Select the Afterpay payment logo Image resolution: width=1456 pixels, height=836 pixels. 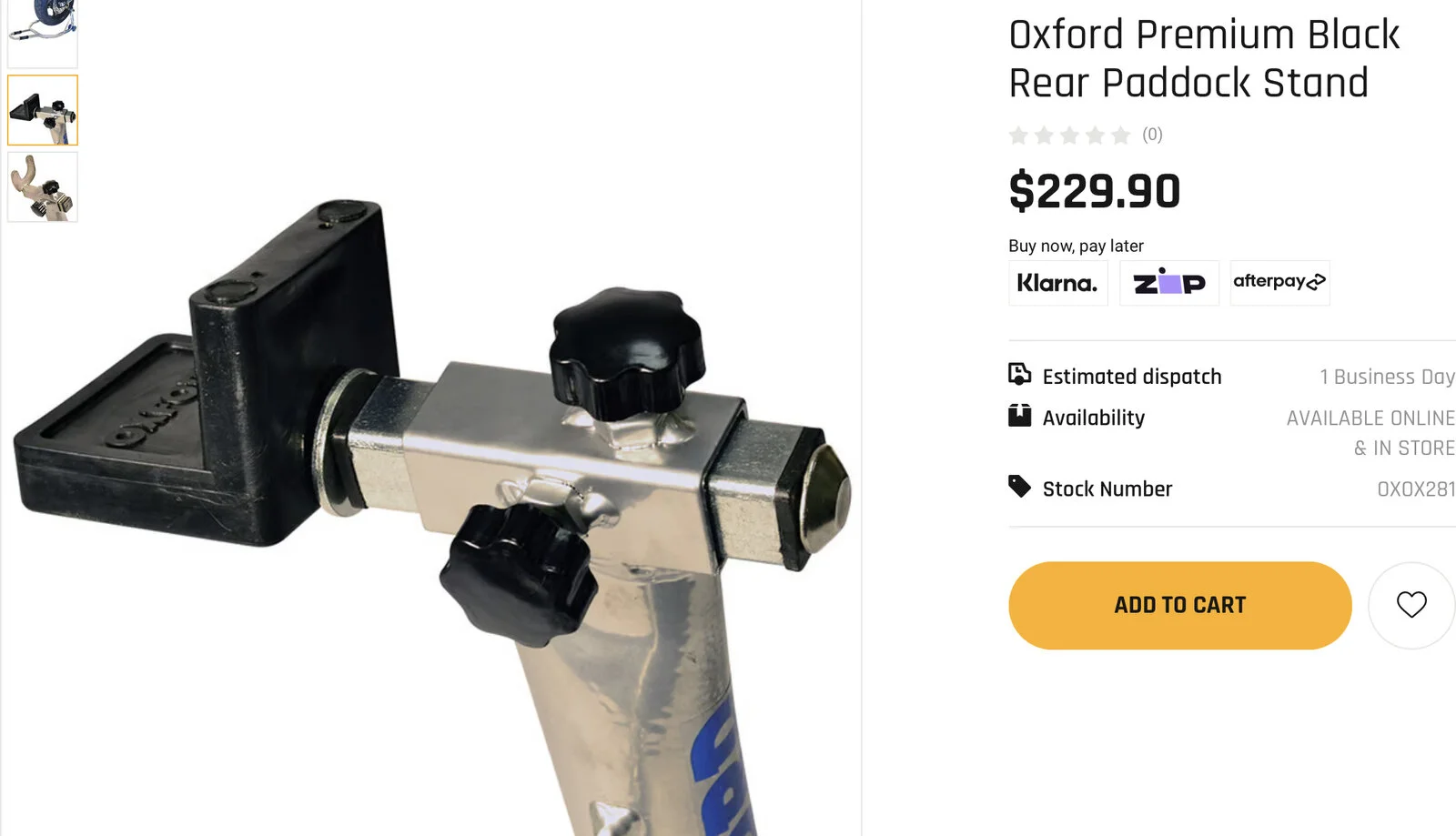pyautogui.click(x=1279, y=283)
